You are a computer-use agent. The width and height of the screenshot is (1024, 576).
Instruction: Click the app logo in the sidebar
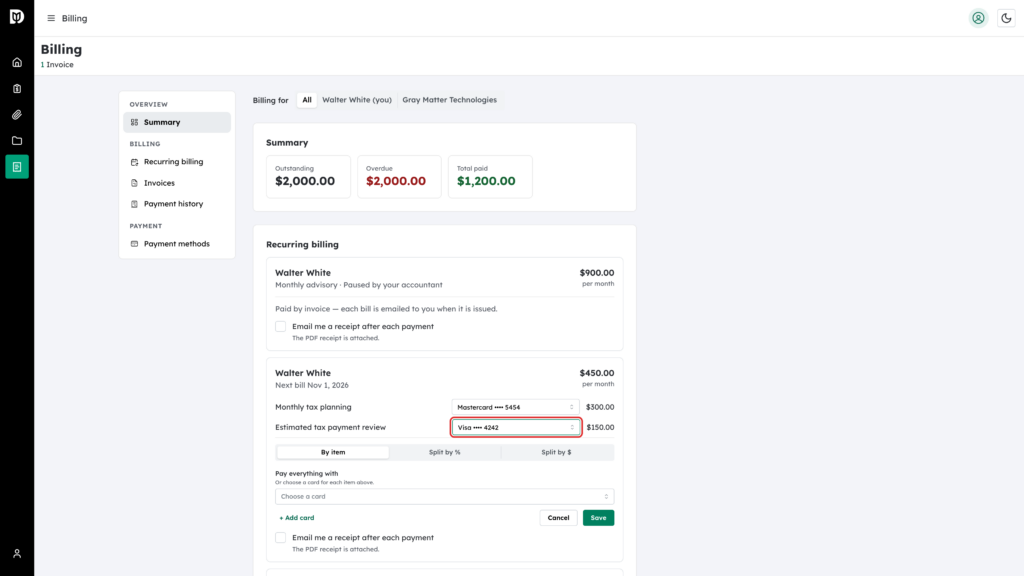coord(17,16)
